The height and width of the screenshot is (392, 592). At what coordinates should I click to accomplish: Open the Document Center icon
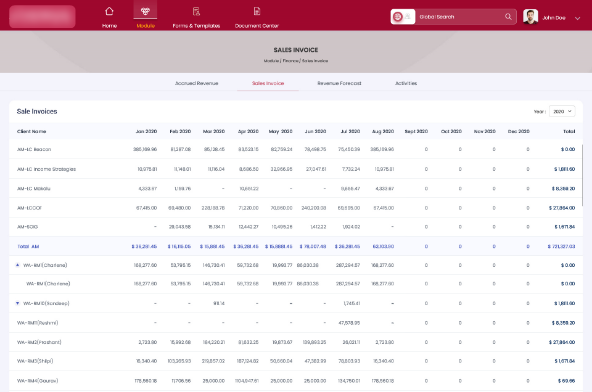(x=257, y=11)
